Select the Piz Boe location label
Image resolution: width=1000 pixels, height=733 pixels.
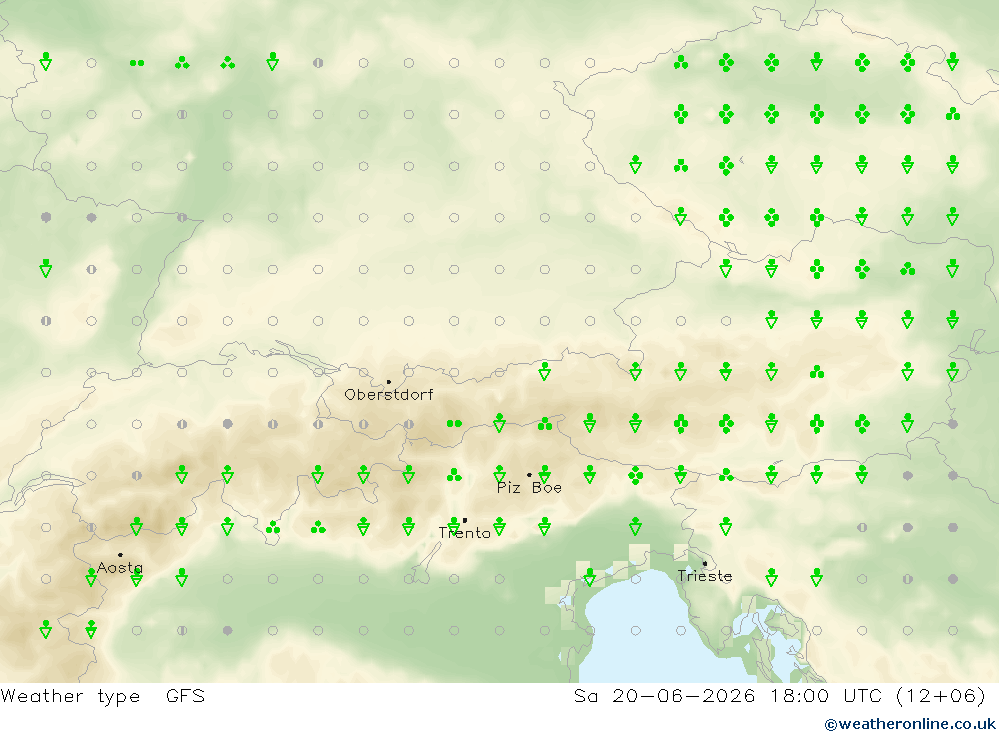point(529,488)
